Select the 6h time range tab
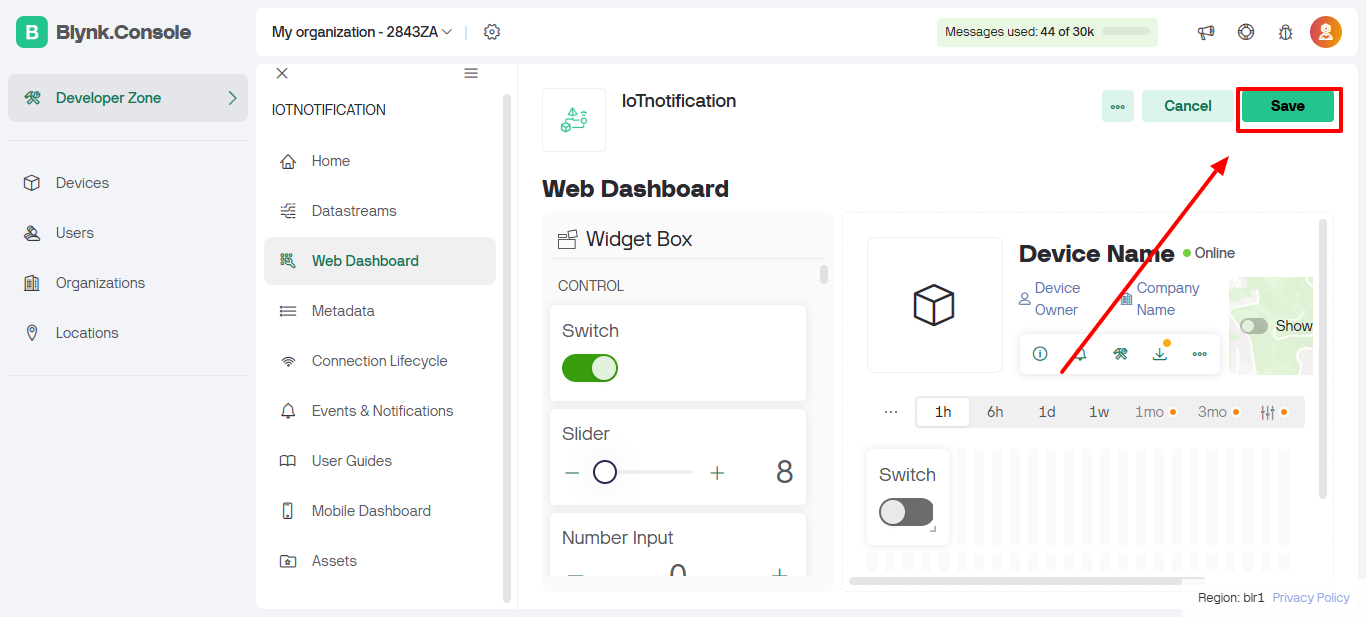1366x617 pixels. (x=995, y=412)
